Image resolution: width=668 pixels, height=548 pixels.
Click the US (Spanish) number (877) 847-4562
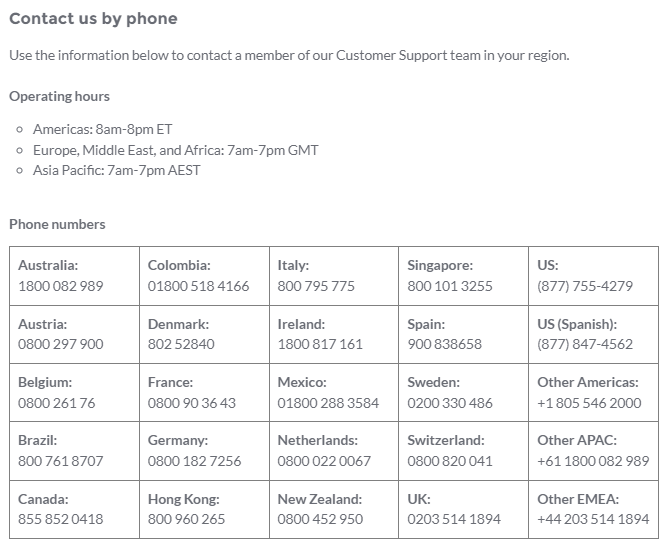(x=585, y=344)
